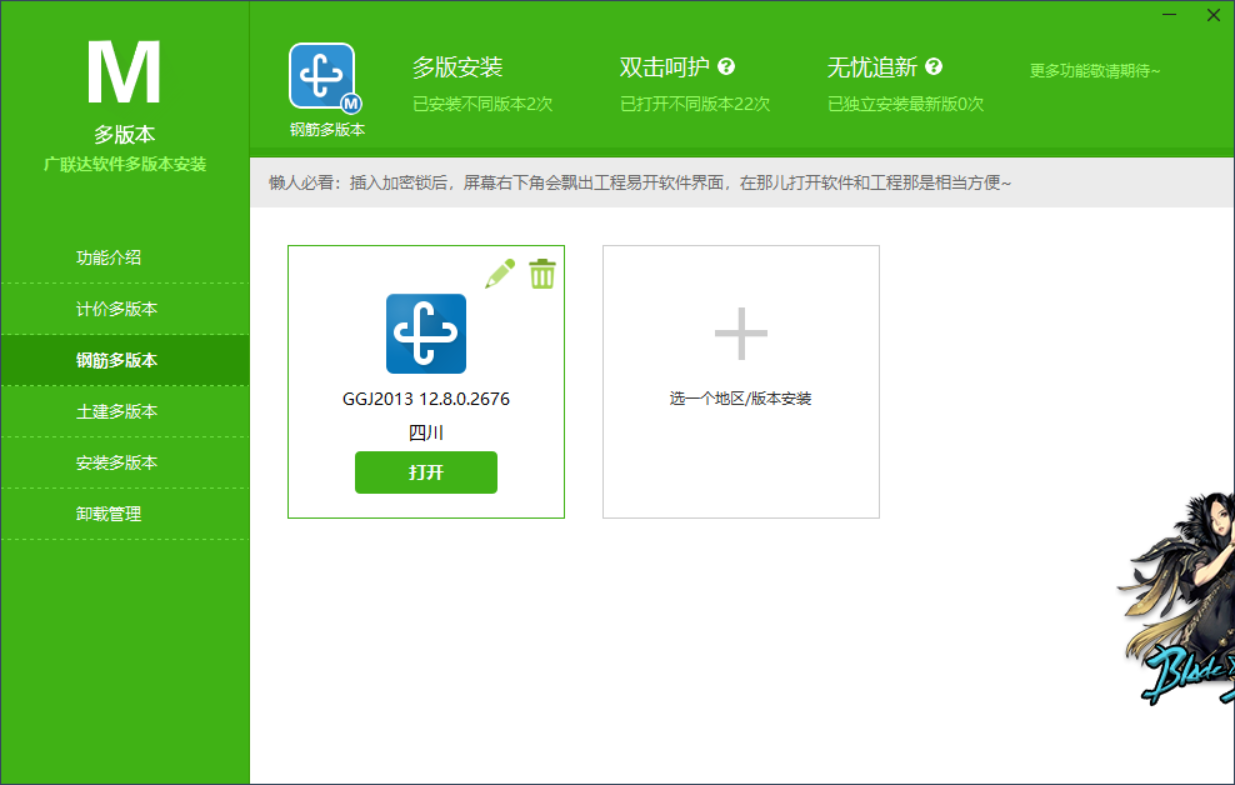Image resolution: width=1235 pixels, height=785 pixels.
Task: Click 已独立安装最新版0次 text
Action: coord(906,103)
